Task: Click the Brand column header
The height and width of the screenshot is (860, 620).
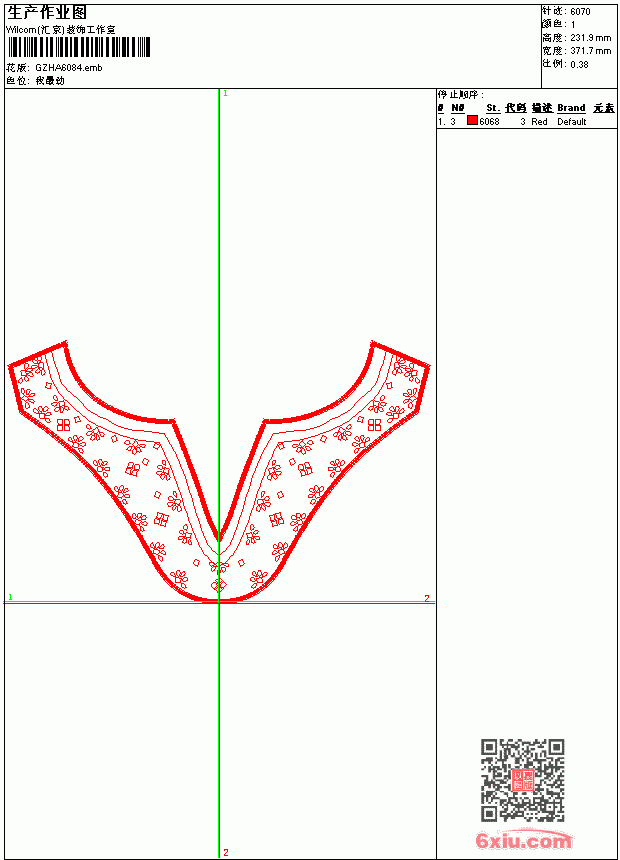Action: 571,108
